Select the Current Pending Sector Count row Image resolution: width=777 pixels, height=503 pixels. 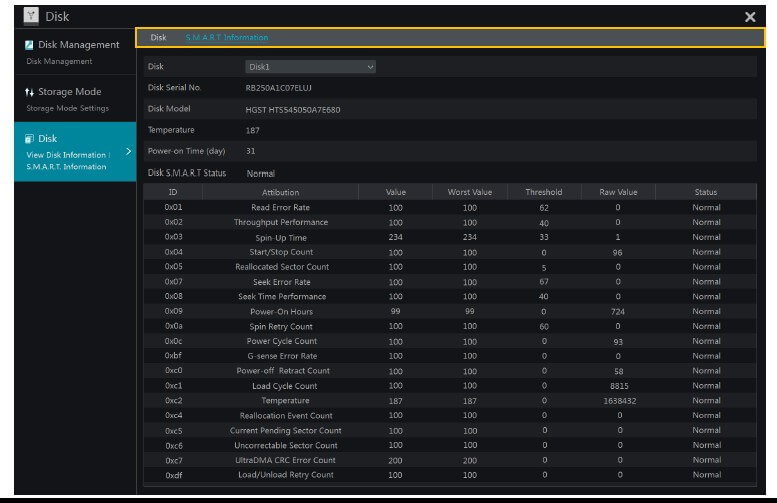pos(450,431)
